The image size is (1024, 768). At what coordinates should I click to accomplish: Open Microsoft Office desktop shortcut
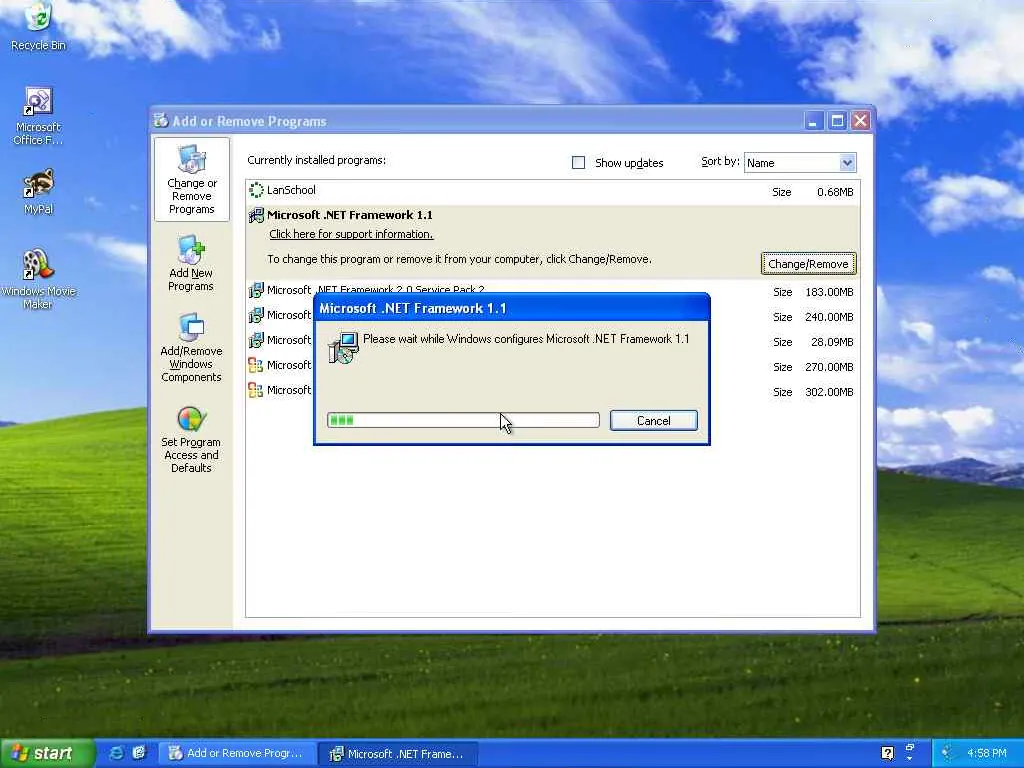(x=38, y=116)
